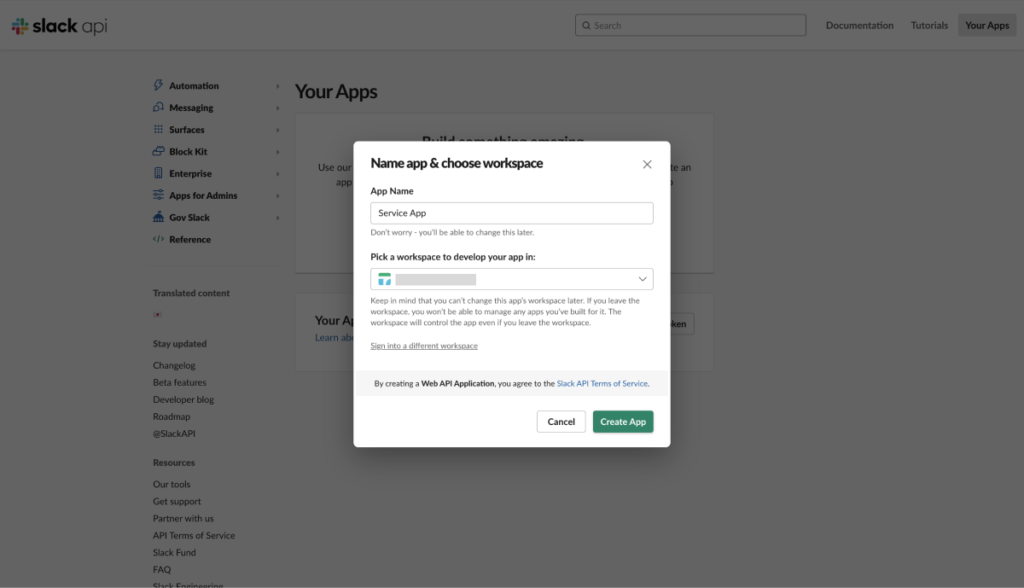Expand the Messaging sidebar section
This screenshot has width=1024, height=588.
[278, 108]
